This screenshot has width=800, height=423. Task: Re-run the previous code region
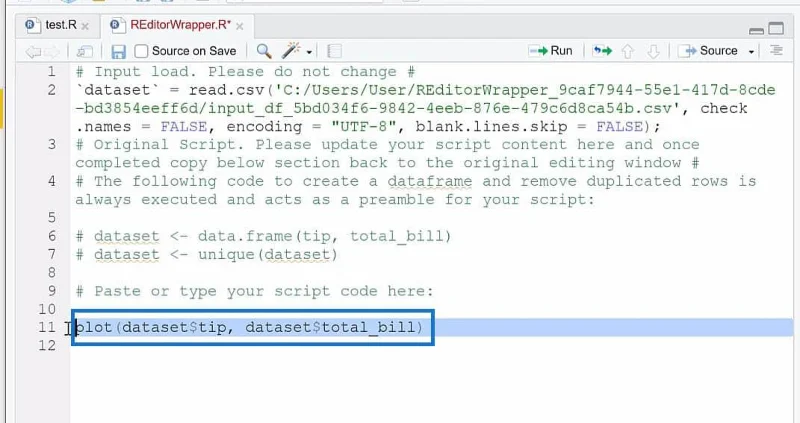click(x=602, y=51)
